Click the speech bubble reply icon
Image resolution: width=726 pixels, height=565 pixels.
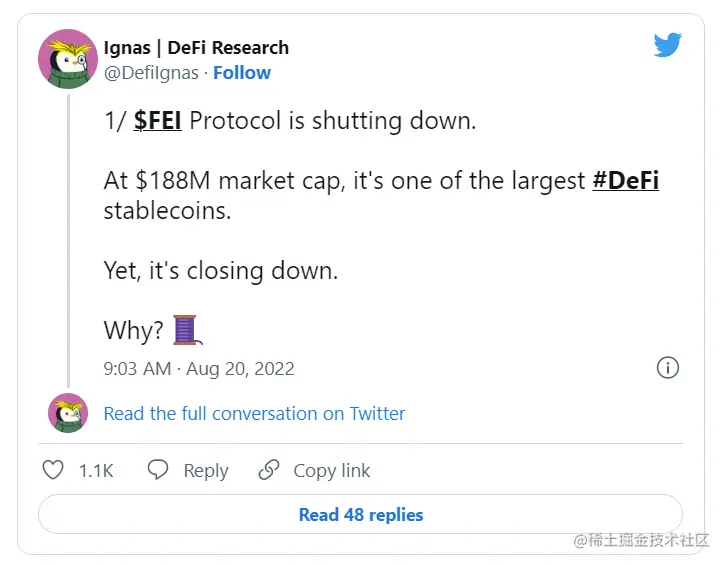pos(158,471)
